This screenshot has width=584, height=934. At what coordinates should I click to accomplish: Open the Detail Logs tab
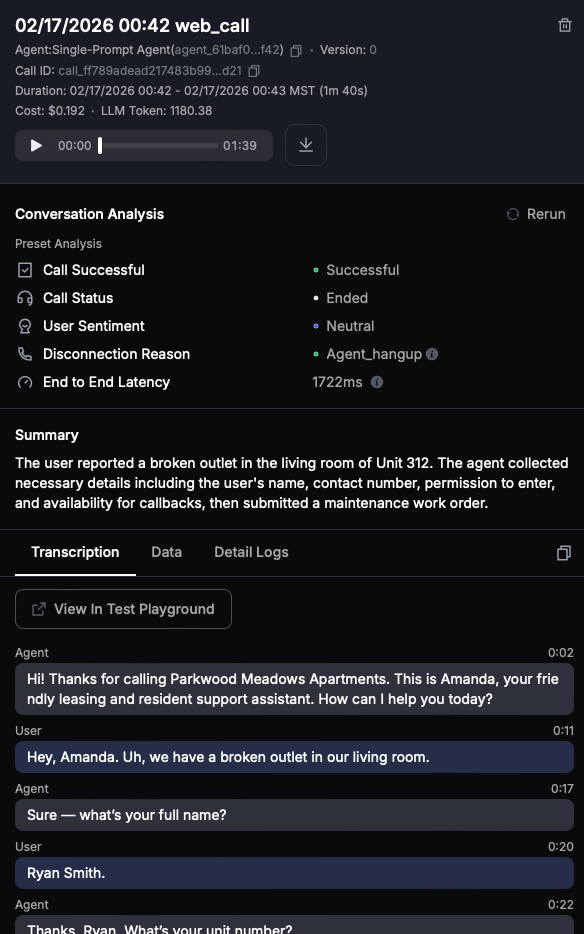click(x=250, y=551)
